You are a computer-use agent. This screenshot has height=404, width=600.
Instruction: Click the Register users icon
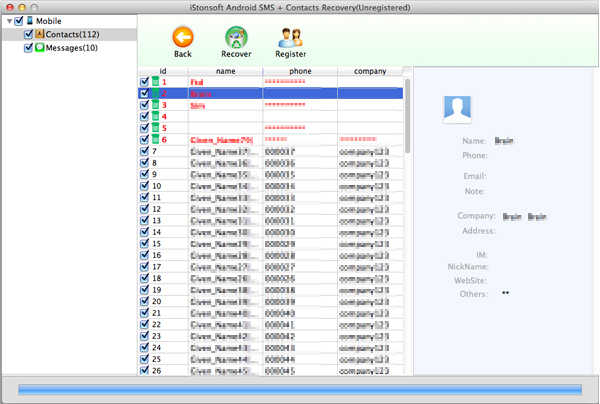click(290, 38)
